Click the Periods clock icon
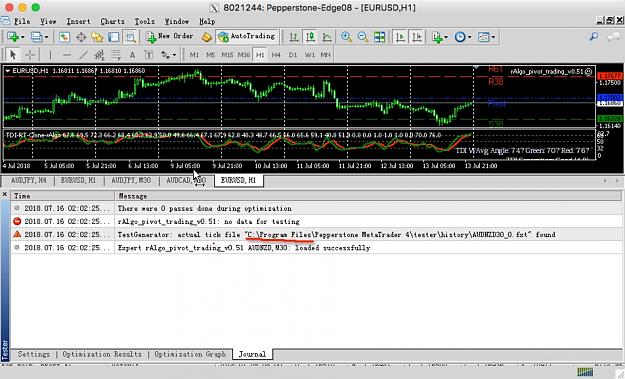625x379 pixels. [460, 37]
